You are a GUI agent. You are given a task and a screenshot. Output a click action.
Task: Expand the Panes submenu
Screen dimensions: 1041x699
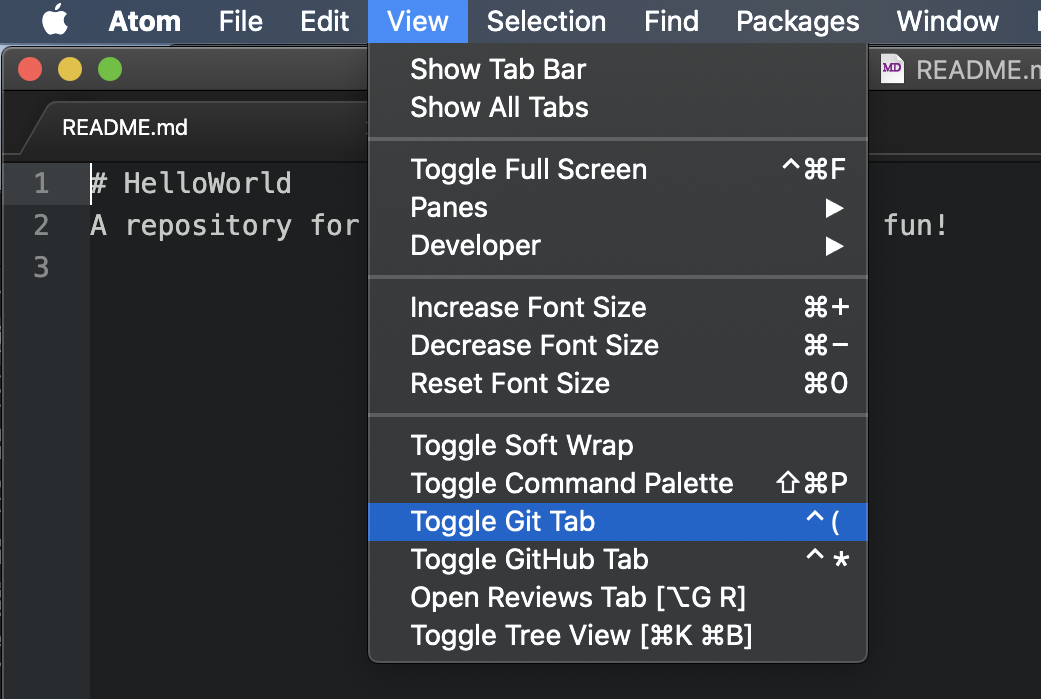[448, 208]
